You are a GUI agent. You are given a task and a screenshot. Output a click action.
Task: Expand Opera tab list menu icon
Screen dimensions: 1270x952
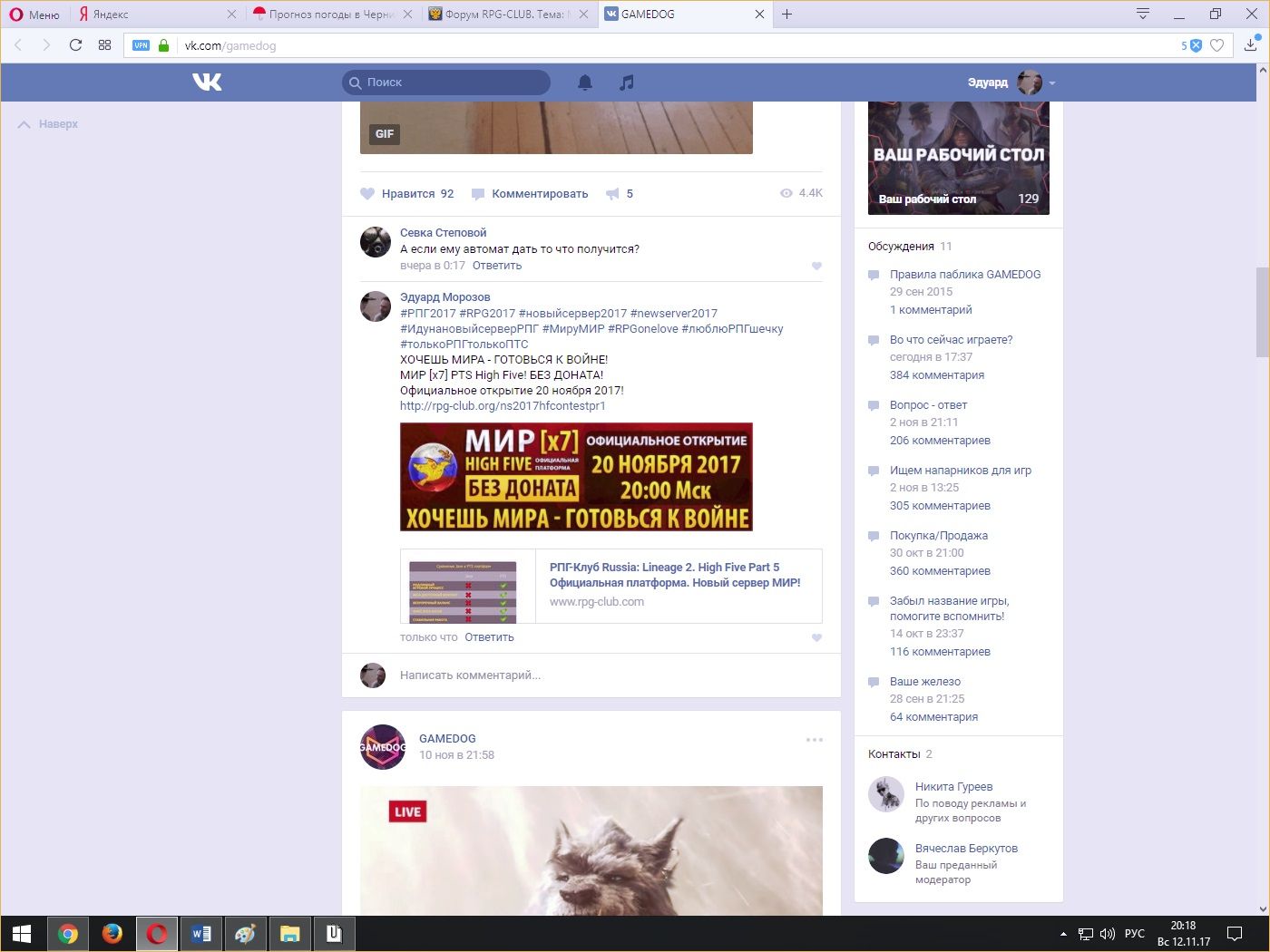[1143, 14]
